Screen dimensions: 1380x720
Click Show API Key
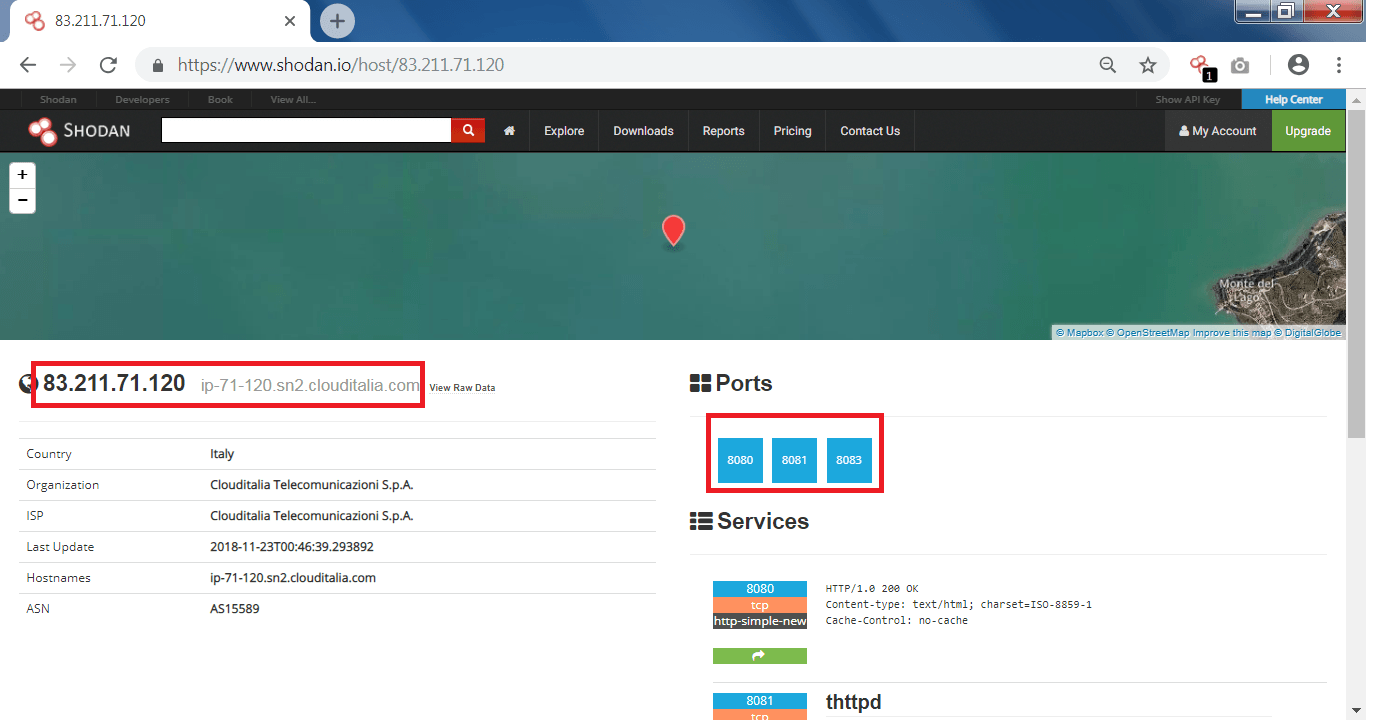[1188, 99]
